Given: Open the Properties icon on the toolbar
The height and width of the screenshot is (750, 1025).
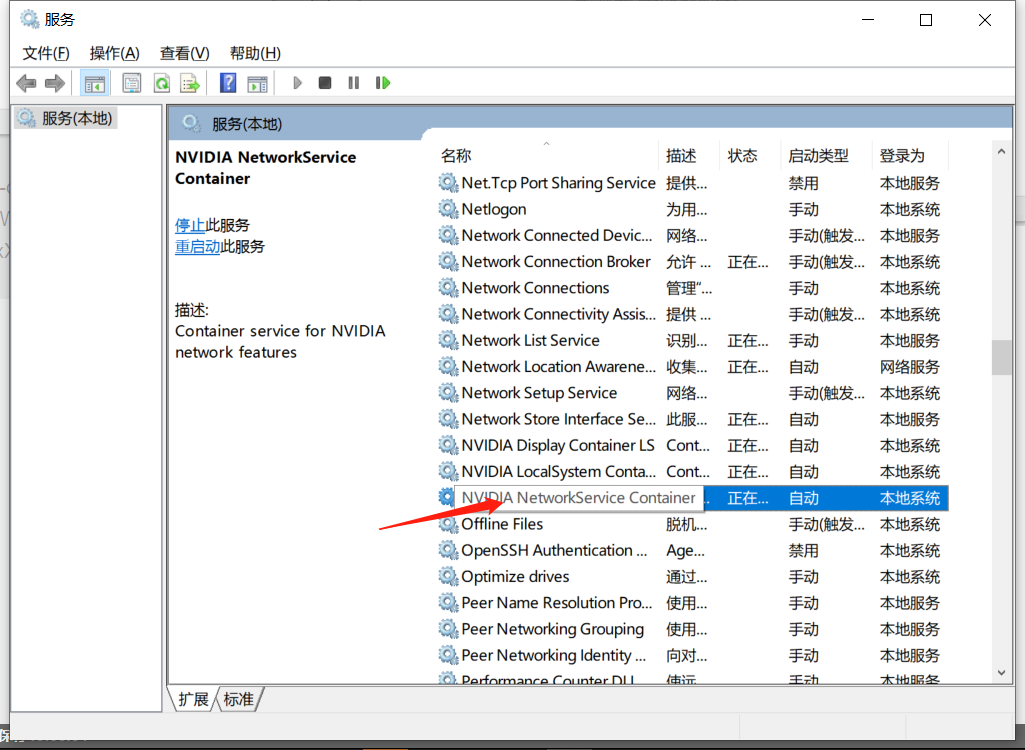Looking at the screenshot, I should [x=131, y=82].
